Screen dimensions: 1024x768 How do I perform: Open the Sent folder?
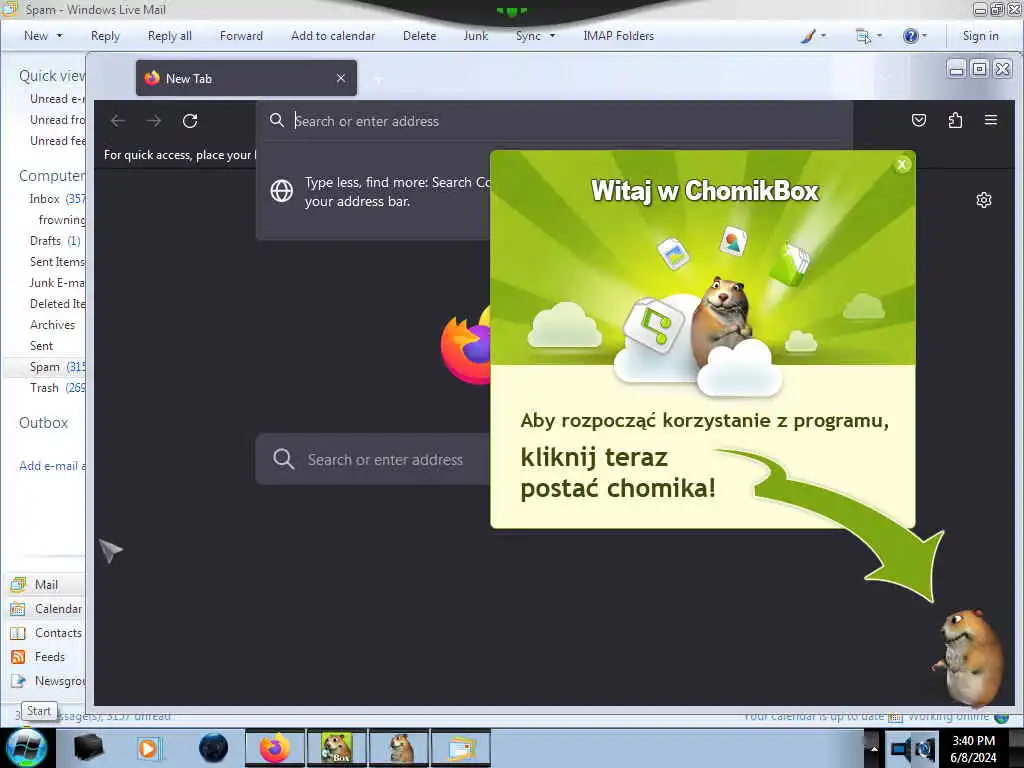tap(41, 345)
